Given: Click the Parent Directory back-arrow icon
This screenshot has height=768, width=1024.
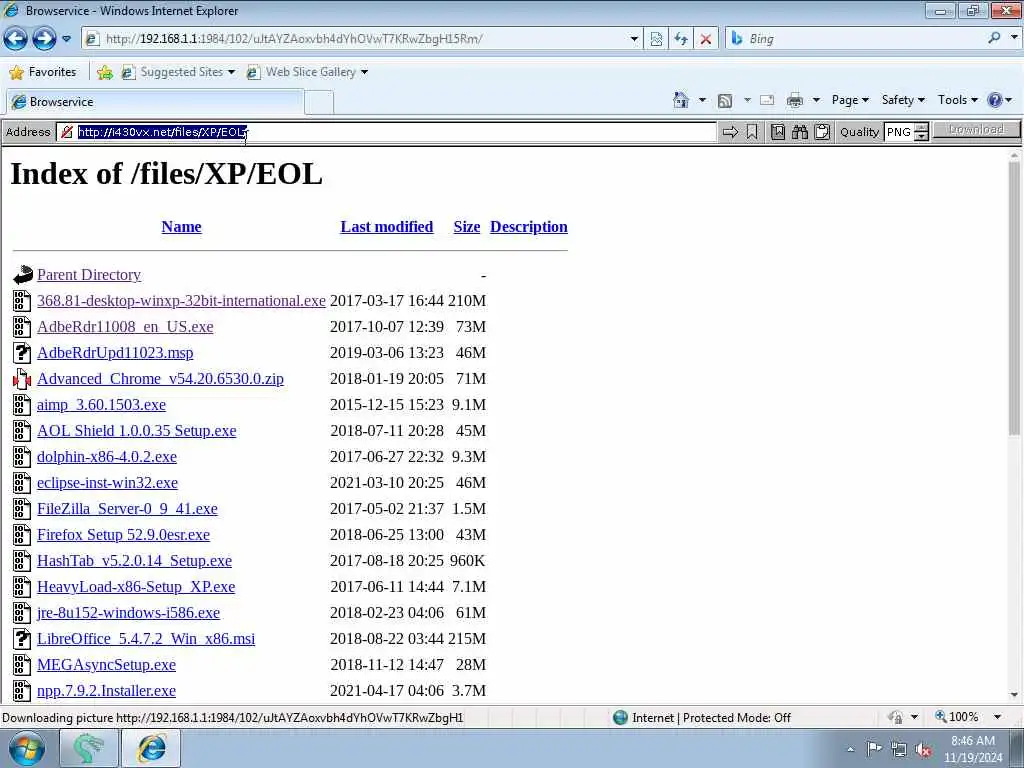Looking at the screenshot, I should coord(22,274).
